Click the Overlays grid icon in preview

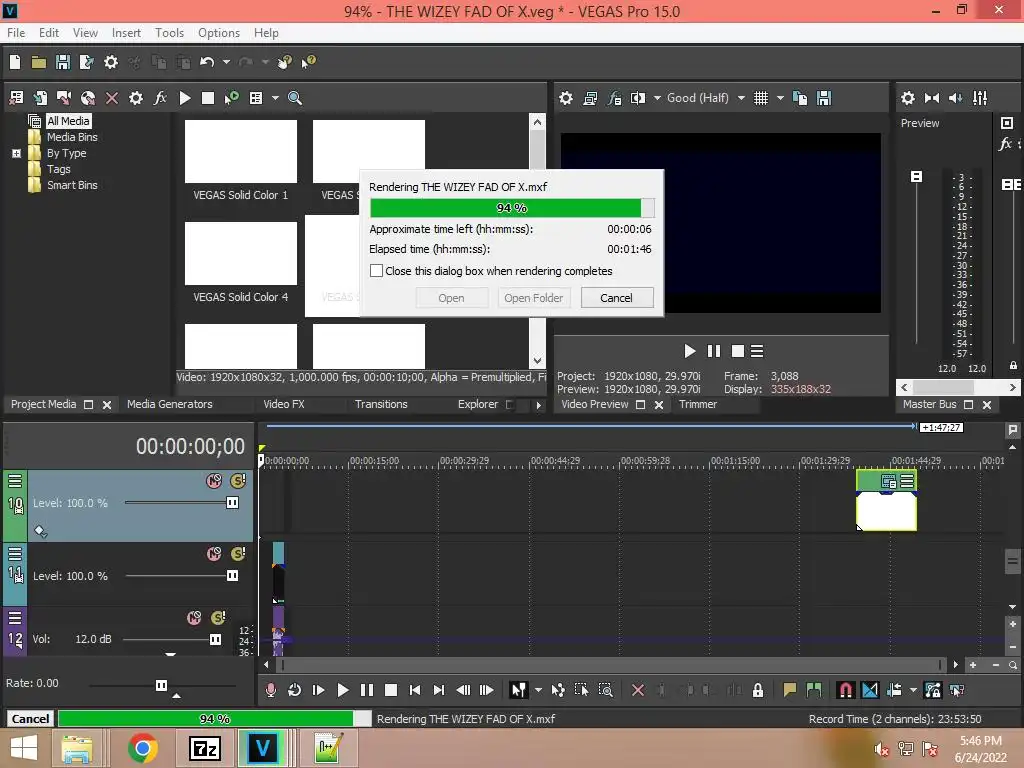761,98
